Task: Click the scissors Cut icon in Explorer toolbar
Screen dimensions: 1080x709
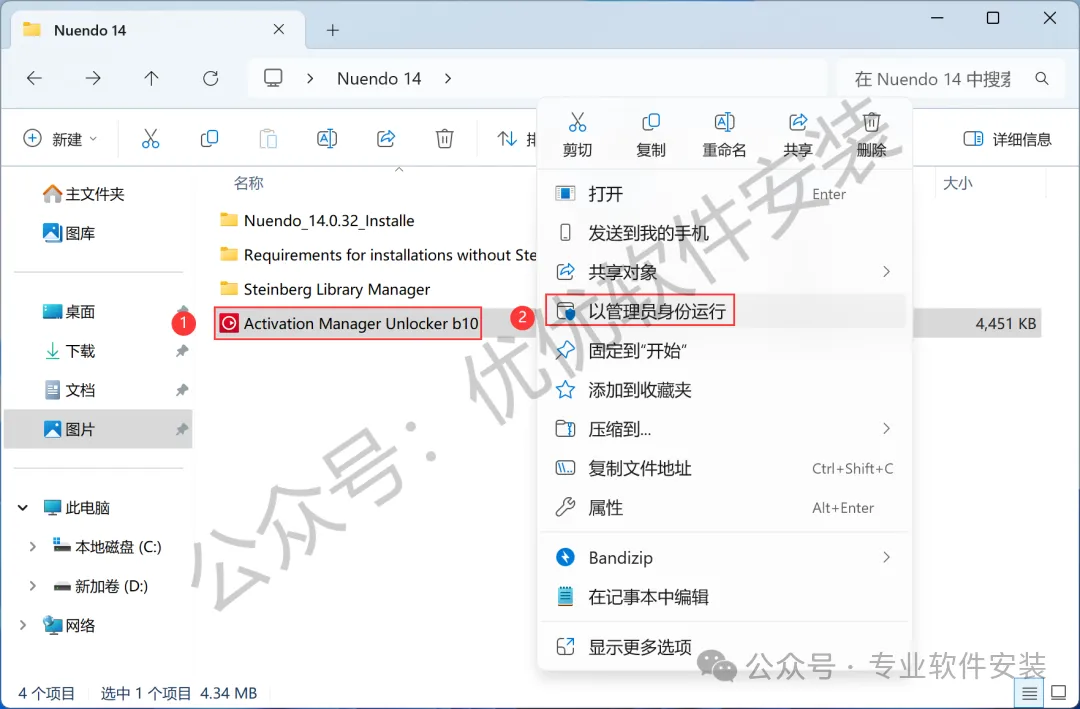Action: (x=150, y=138)
